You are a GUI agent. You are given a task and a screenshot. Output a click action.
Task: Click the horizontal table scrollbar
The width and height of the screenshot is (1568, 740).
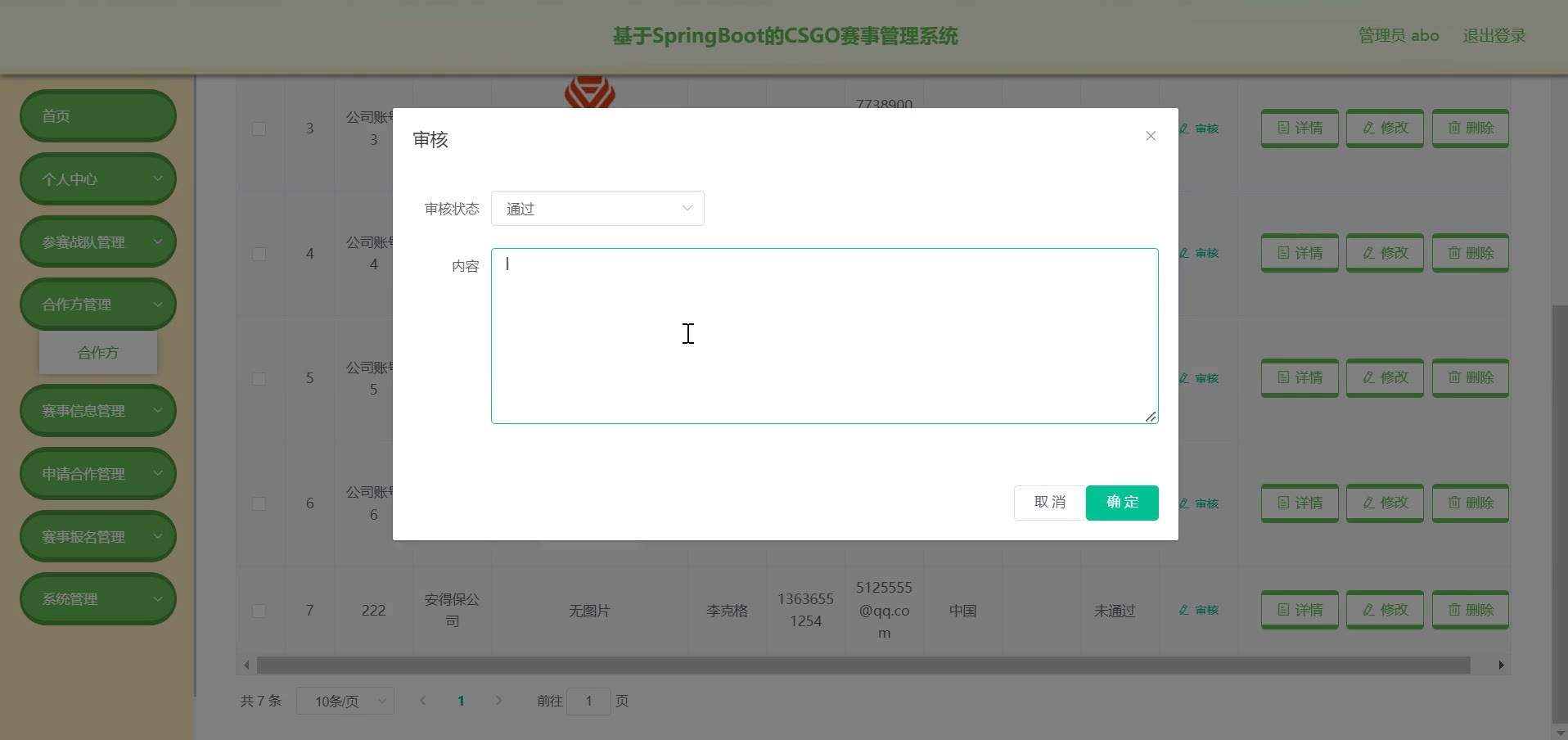click(x=863, y=666)
